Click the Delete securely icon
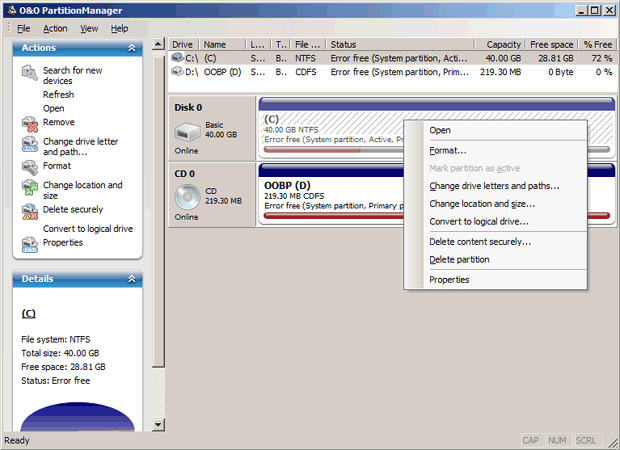The image size is (620, 450). pos(30,212)
